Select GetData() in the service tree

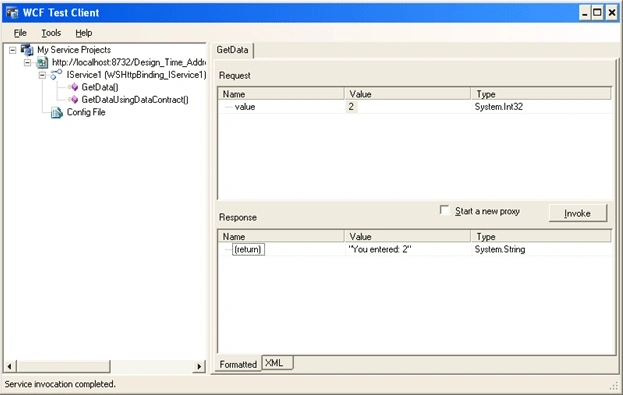(x=100, y=87)
